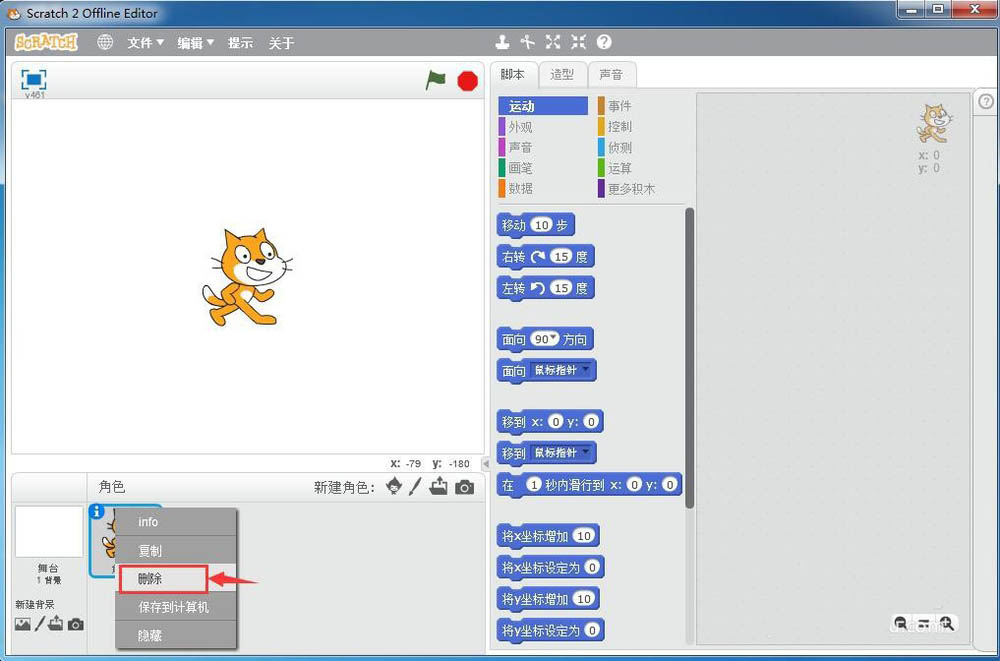Switch to the 声音 tab
1000x661 pixels.
coord(613,74)
